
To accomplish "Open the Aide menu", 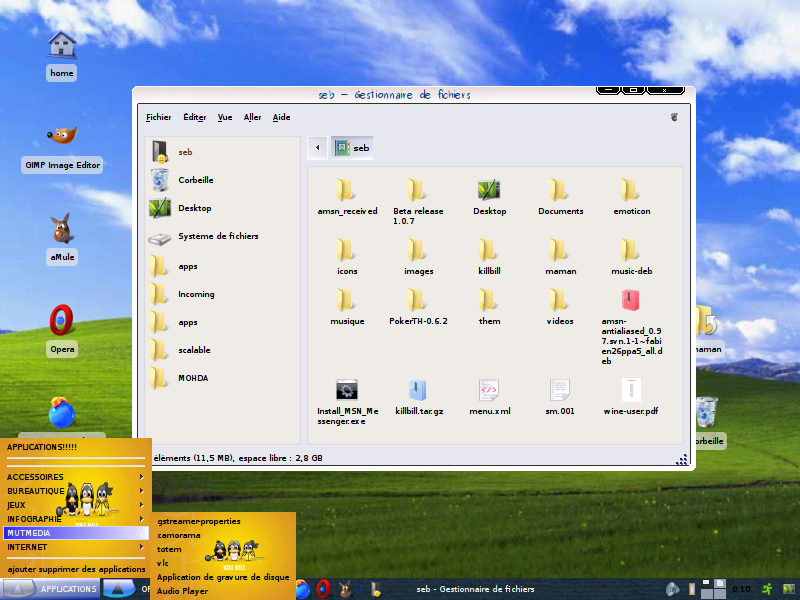I will tap(281, 117).
